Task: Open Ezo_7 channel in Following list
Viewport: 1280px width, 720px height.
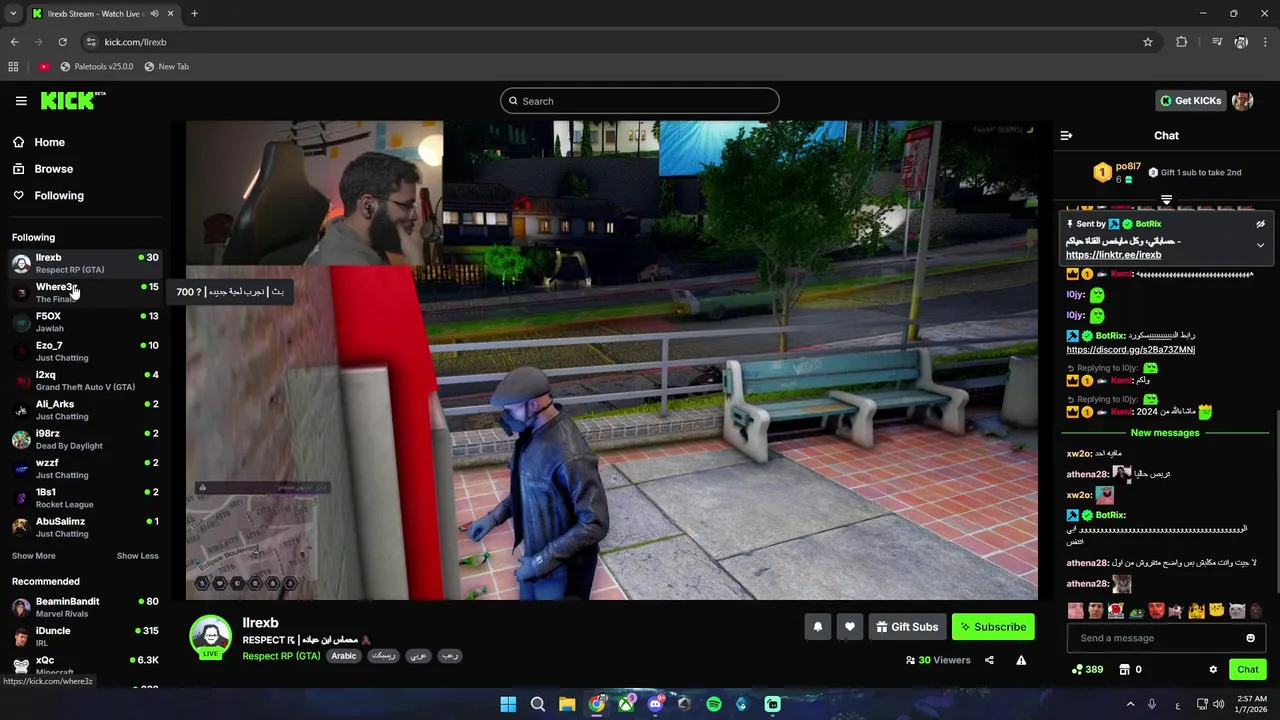Action: (x=85, y=351)
